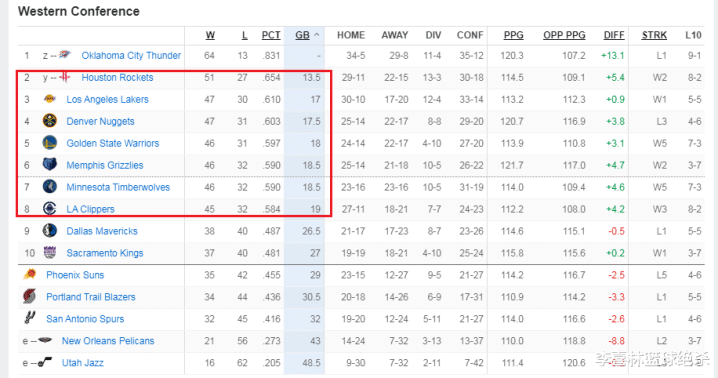Sort by the DIFF column header

(614, 35)
